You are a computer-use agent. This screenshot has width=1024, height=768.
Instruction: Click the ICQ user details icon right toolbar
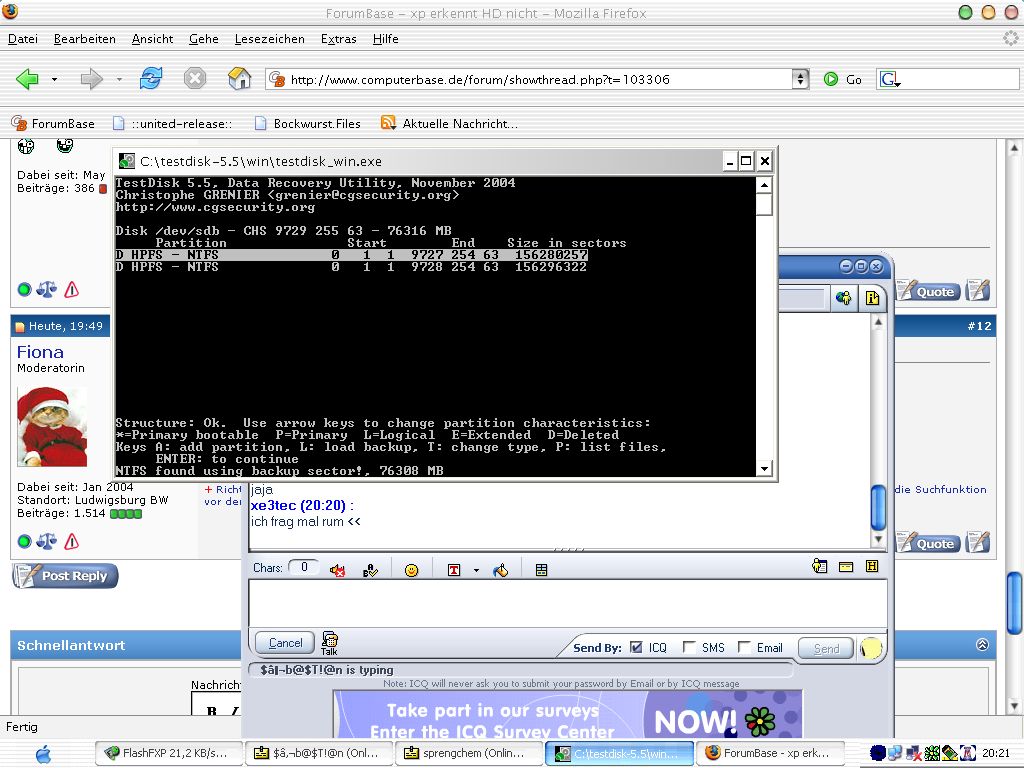click(x=820, y=566)
